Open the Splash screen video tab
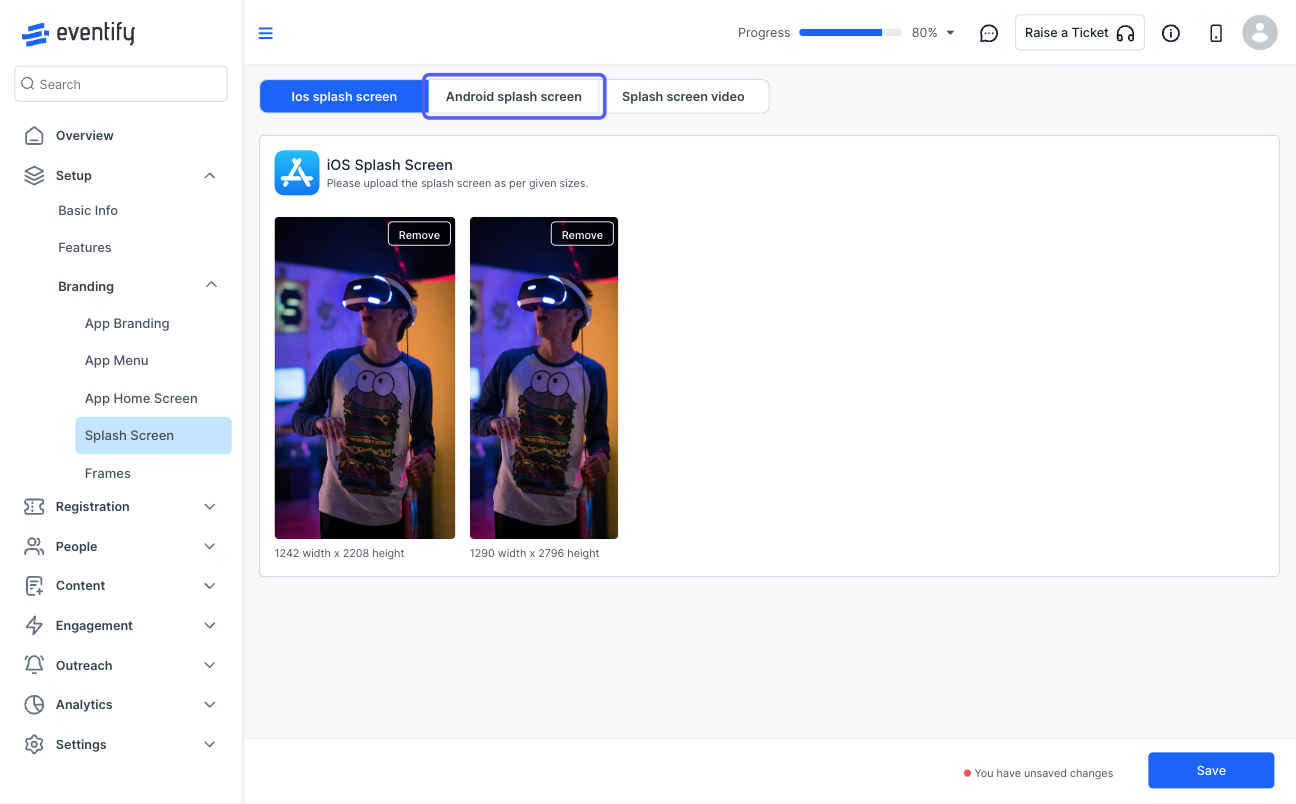Image resolution: width=1296 pixels, height=804 pixels. click(x=683, y=97)
